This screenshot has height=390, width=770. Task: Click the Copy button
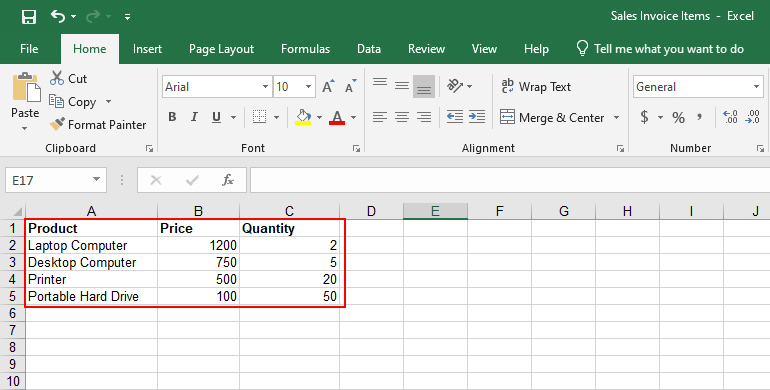pos(73,102)
